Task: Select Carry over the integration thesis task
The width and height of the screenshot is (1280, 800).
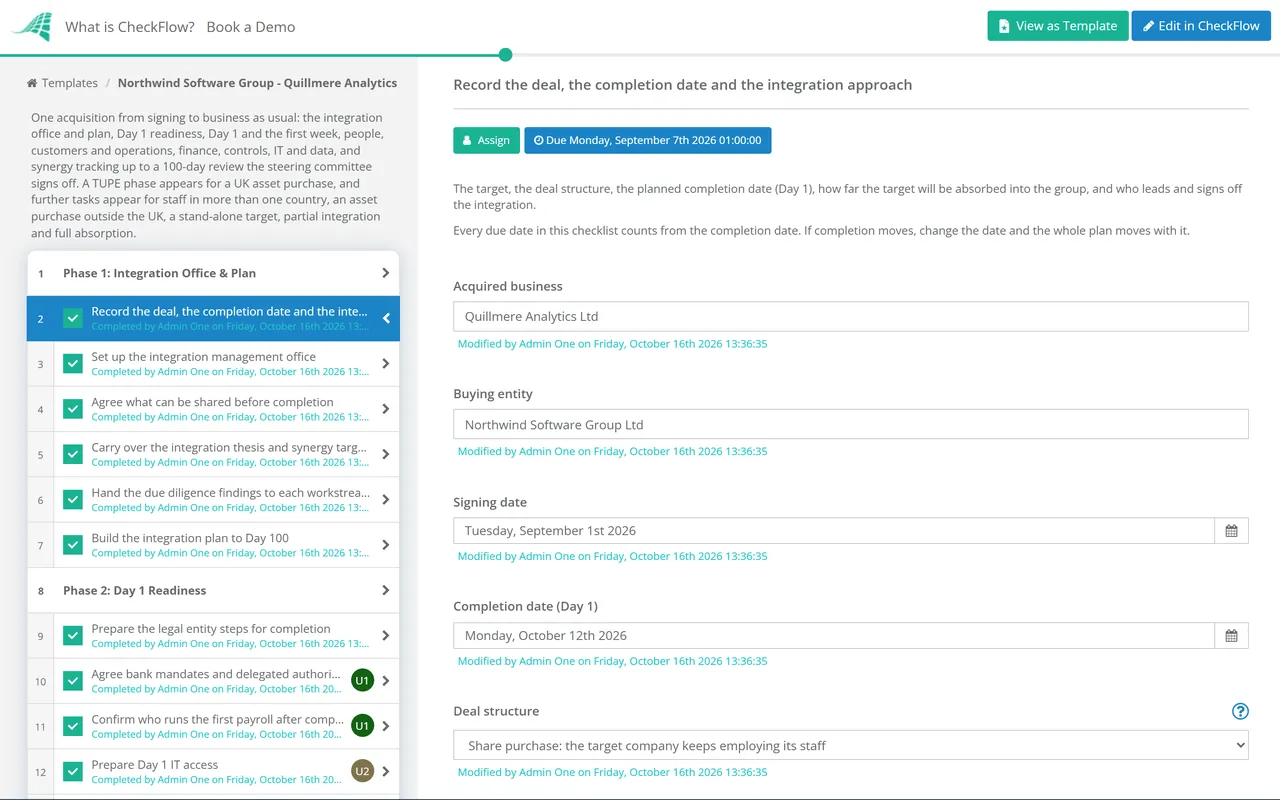Action: [x=213, y=454]
